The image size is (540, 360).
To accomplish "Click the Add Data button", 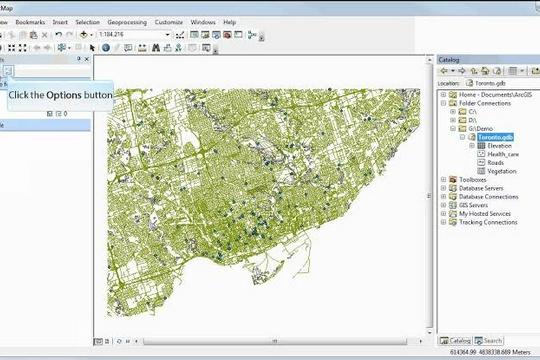I will (x=84, y=34).
